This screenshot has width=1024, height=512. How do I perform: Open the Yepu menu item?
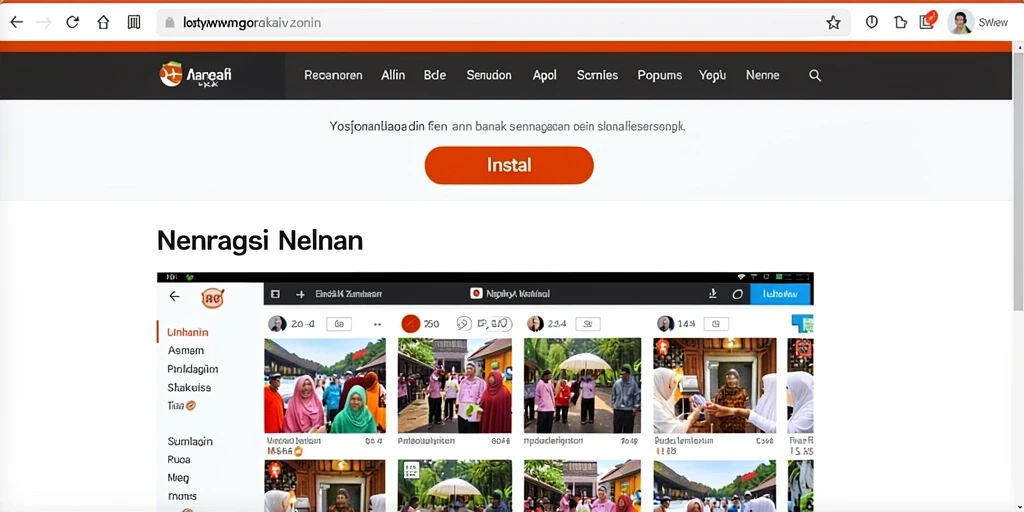(712, 75)
